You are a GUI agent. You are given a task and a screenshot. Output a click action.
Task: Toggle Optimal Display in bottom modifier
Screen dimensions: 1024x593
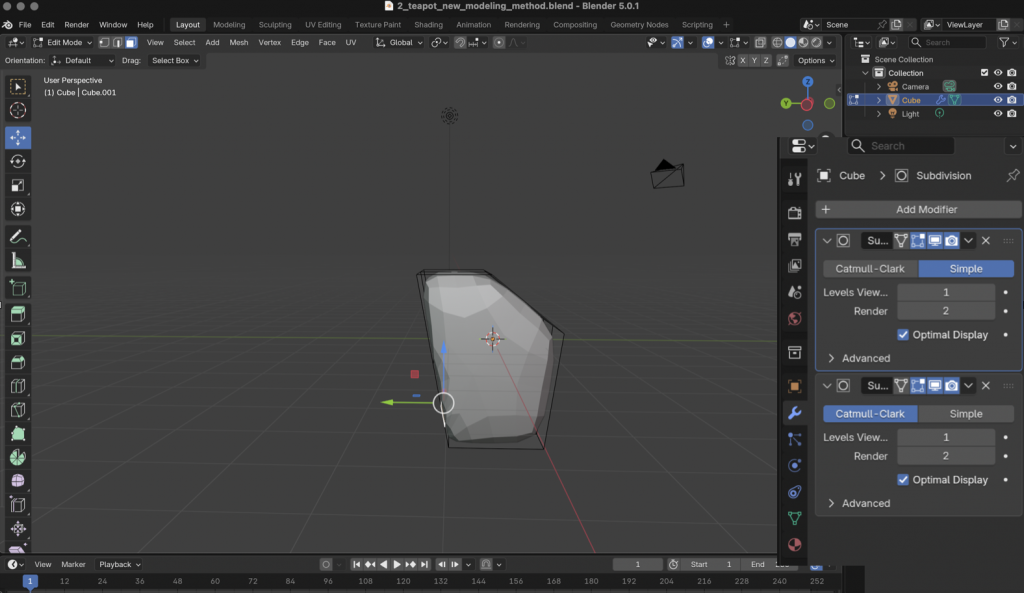904,480
